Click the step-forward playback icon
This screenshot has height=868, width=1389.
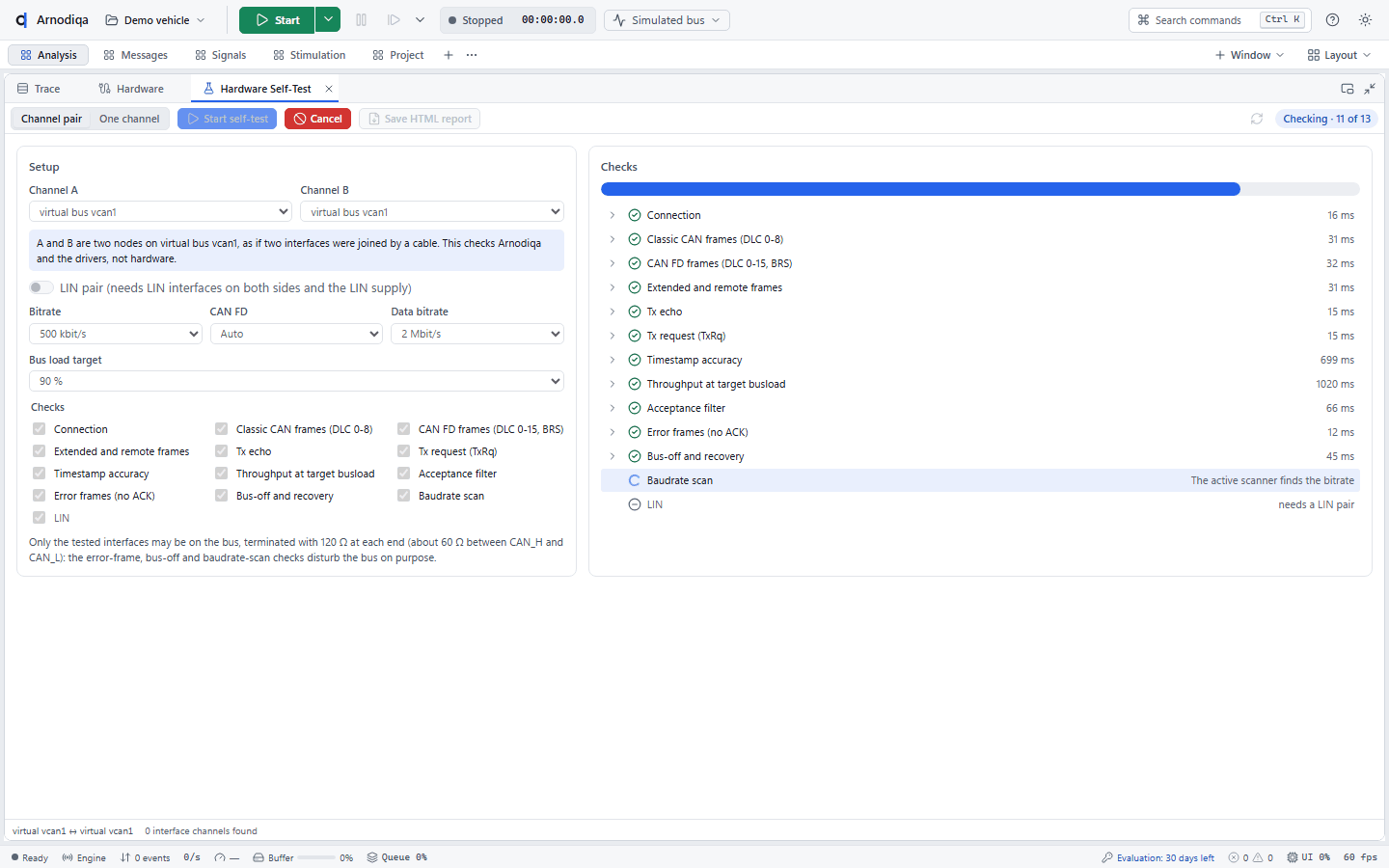394,20
